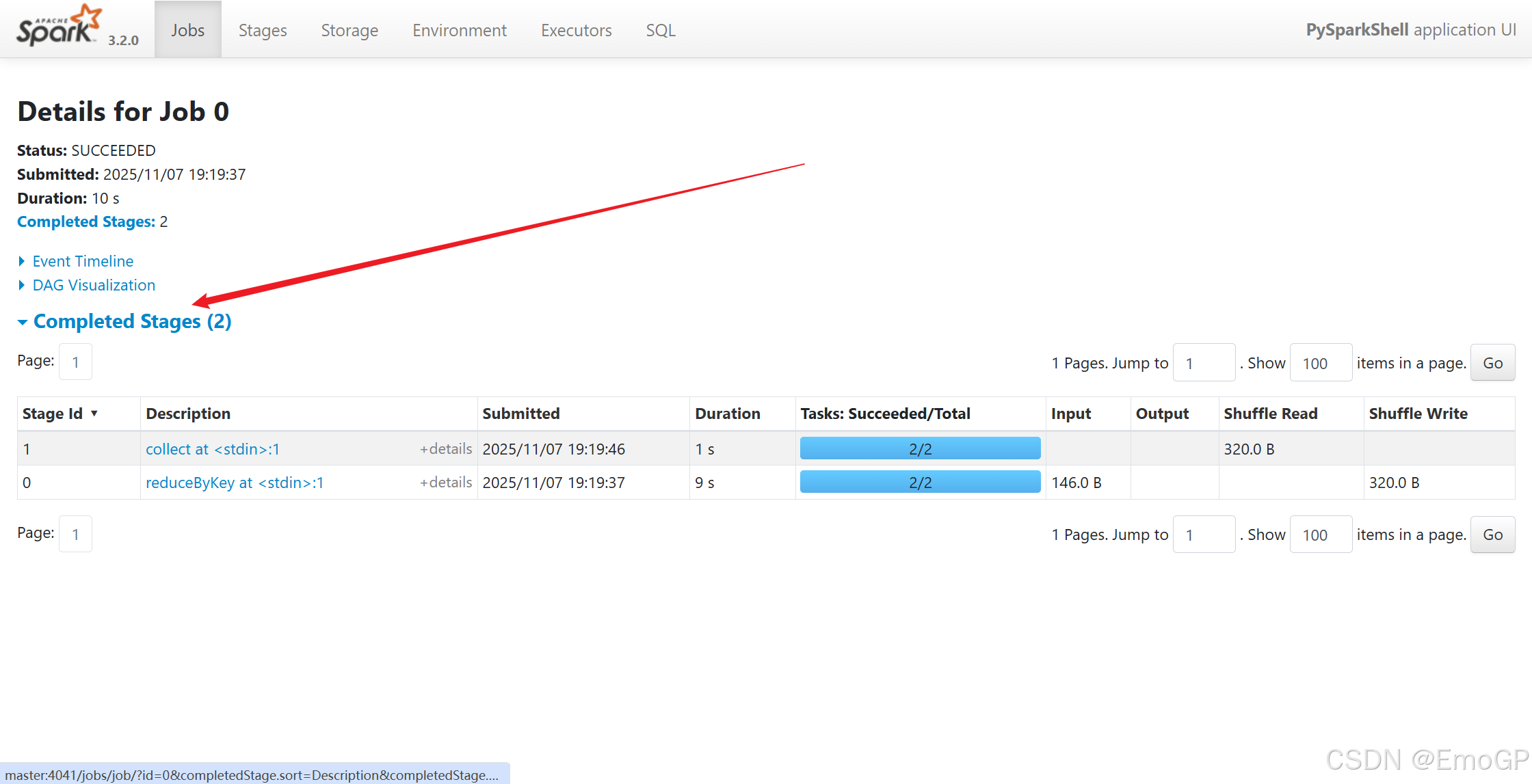Click the Stage Id sort arrow
The height and width of the screenshot is (784, 1532).
94,414
